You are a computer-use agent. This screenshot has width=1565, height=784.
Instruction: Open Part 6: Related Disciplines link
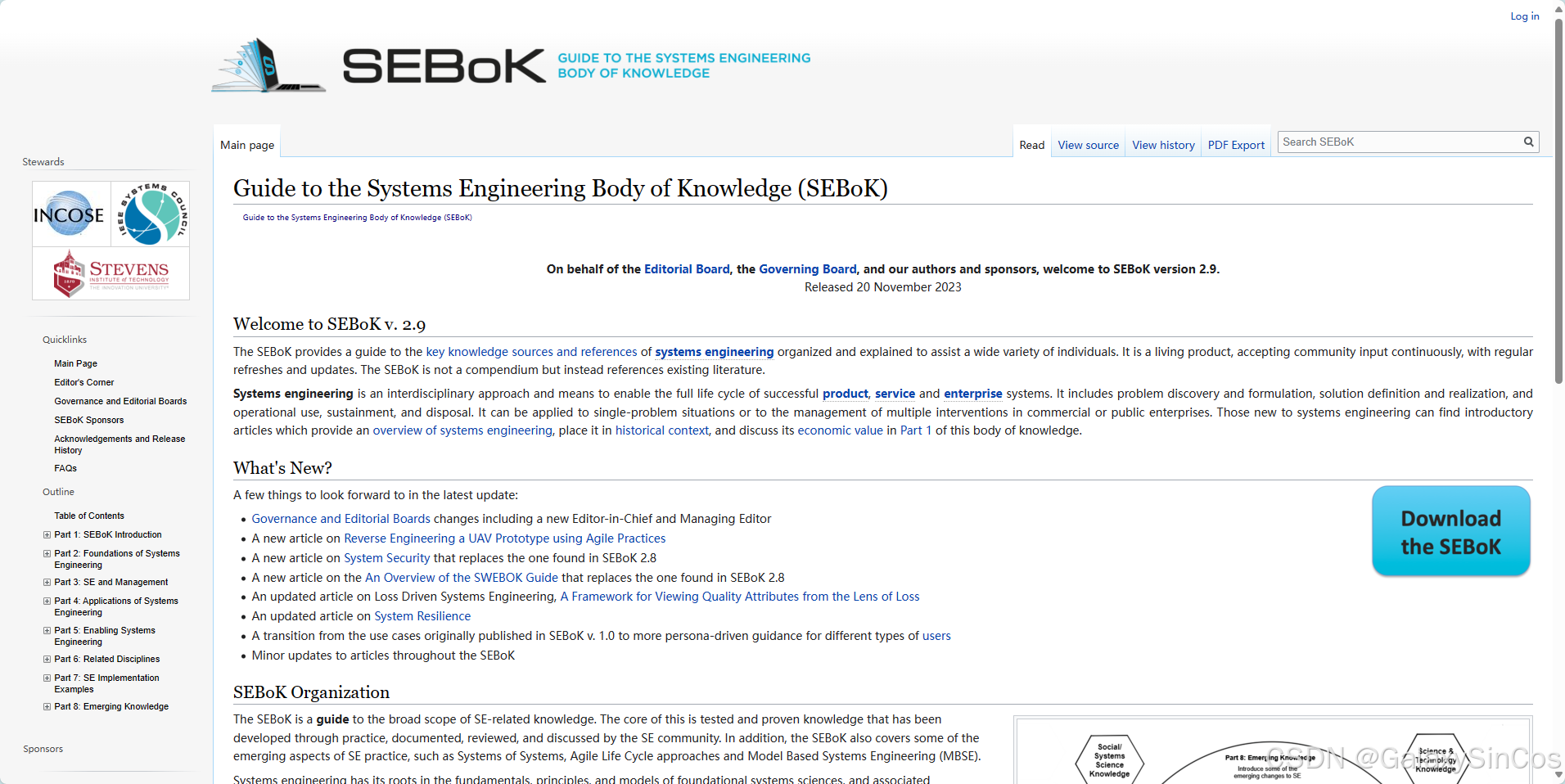pos(107,659)
